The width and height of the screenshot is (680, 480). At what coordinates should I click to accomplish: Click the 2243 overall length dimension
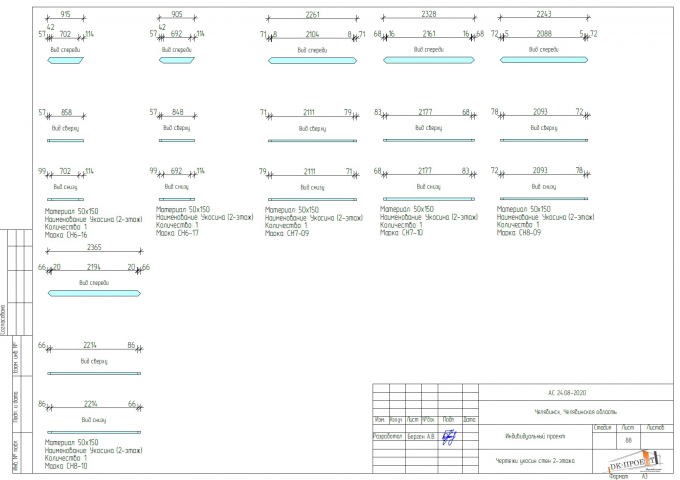(x=544, y=14)
